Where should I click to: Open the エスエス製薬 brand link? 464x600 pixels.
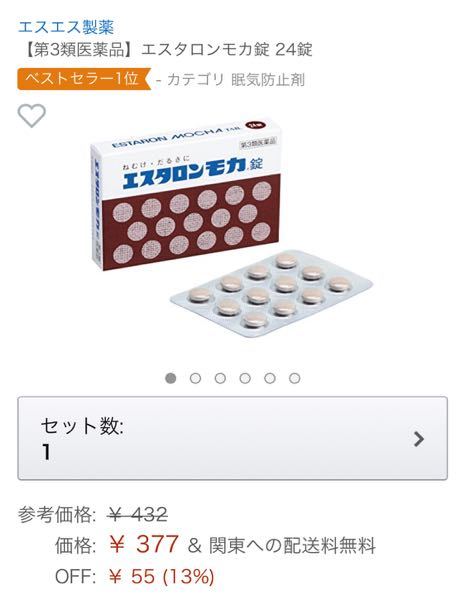66,27
